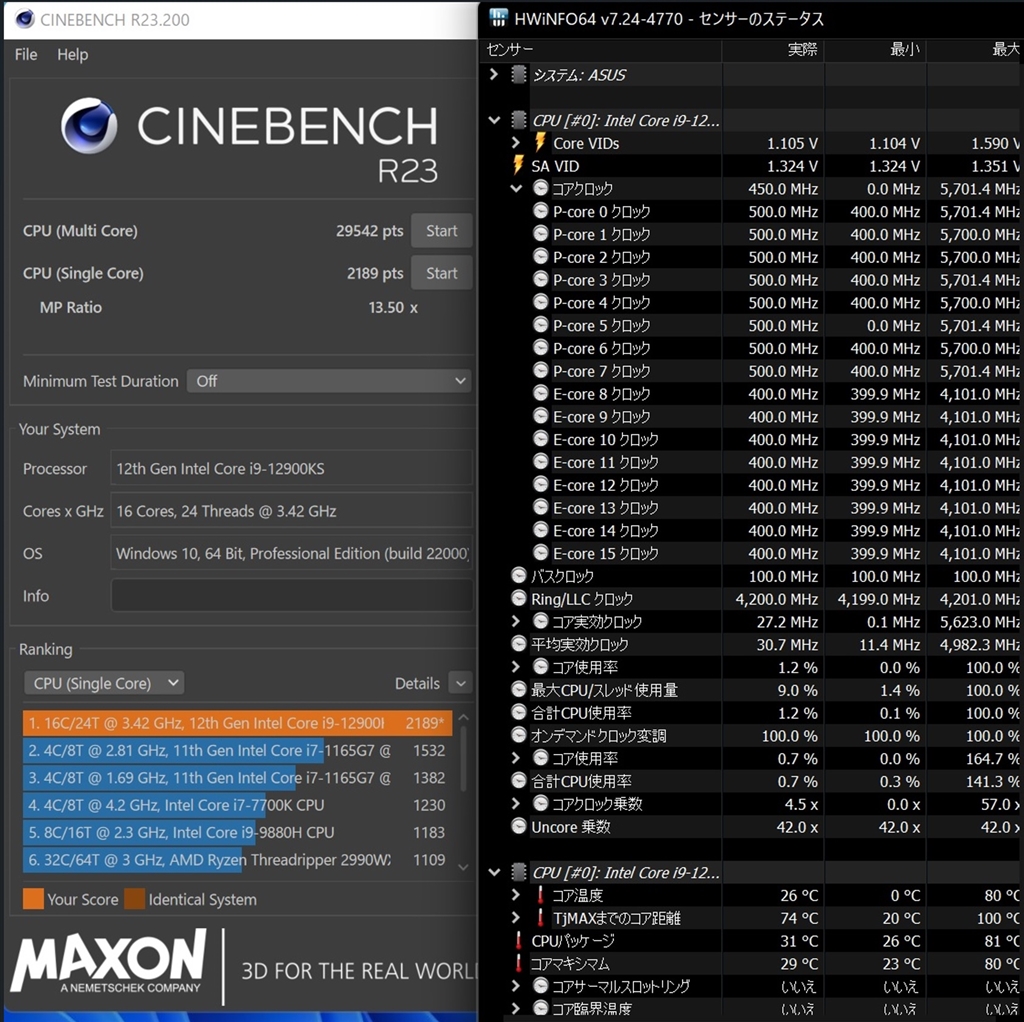Image resolution: width=1024 pixels, height=1022 pixels.
Task: Open the Help menu in Cinebench
Action: pyautogui.click(x=72, y=54)
